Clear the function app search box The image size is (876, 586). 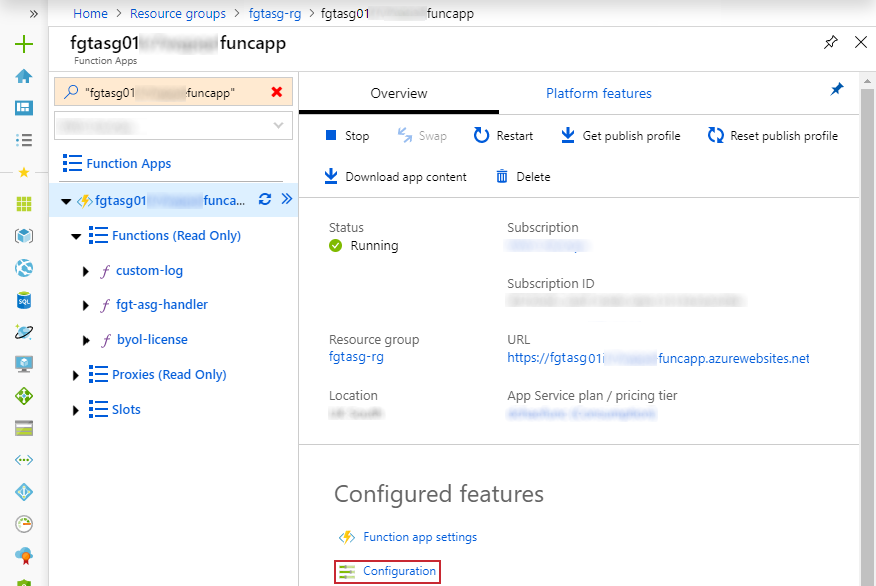tap(277, 91)
